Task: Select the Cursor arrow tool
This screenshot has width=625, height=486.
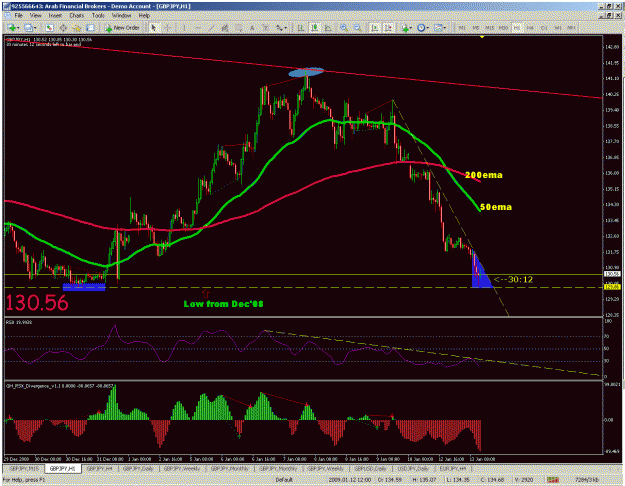Action: click(x=153, y=28)
